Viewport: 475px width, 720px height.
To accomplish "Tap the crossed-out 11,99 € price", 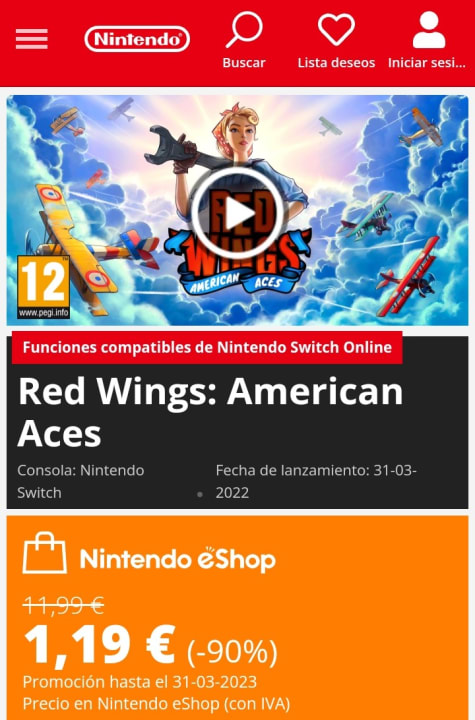I will [x=63, y=605].
